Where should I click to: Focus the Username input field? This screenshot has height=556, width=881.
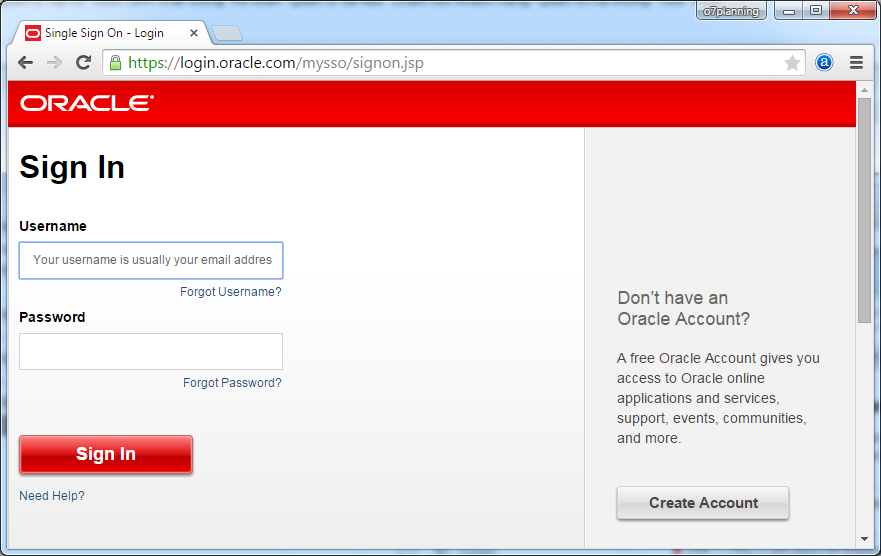[151, 261]
